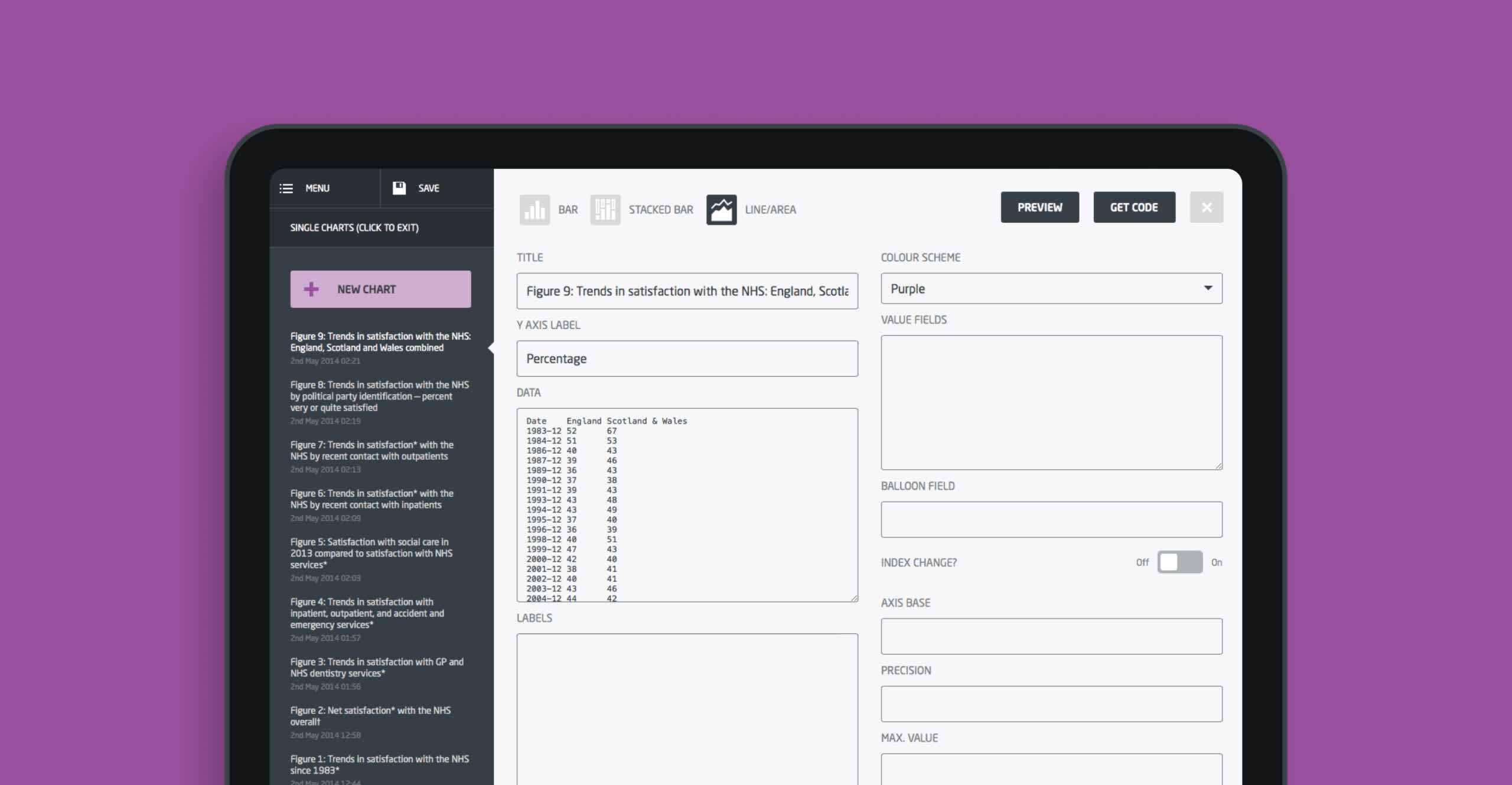
Task: Click inside the Balloon Field input
Action: tap(1051, 520)
